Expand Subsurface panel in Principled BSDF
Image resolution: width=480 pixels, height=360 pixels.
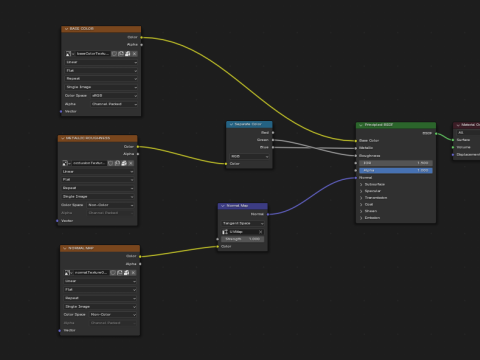coord(361,184)
